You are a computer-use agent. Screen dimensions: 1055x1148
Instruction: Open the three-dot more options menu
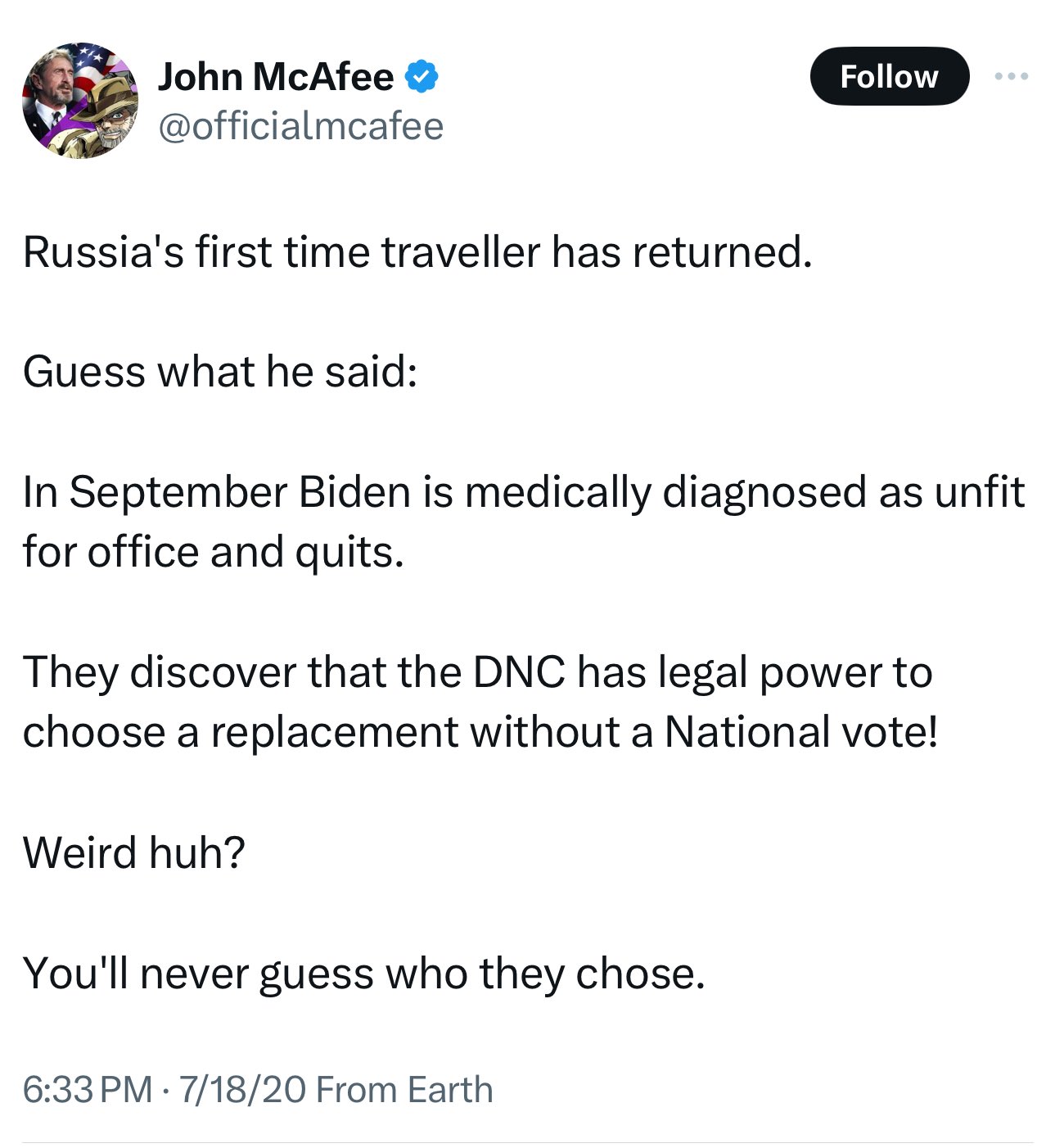(x=1011, y=77)
